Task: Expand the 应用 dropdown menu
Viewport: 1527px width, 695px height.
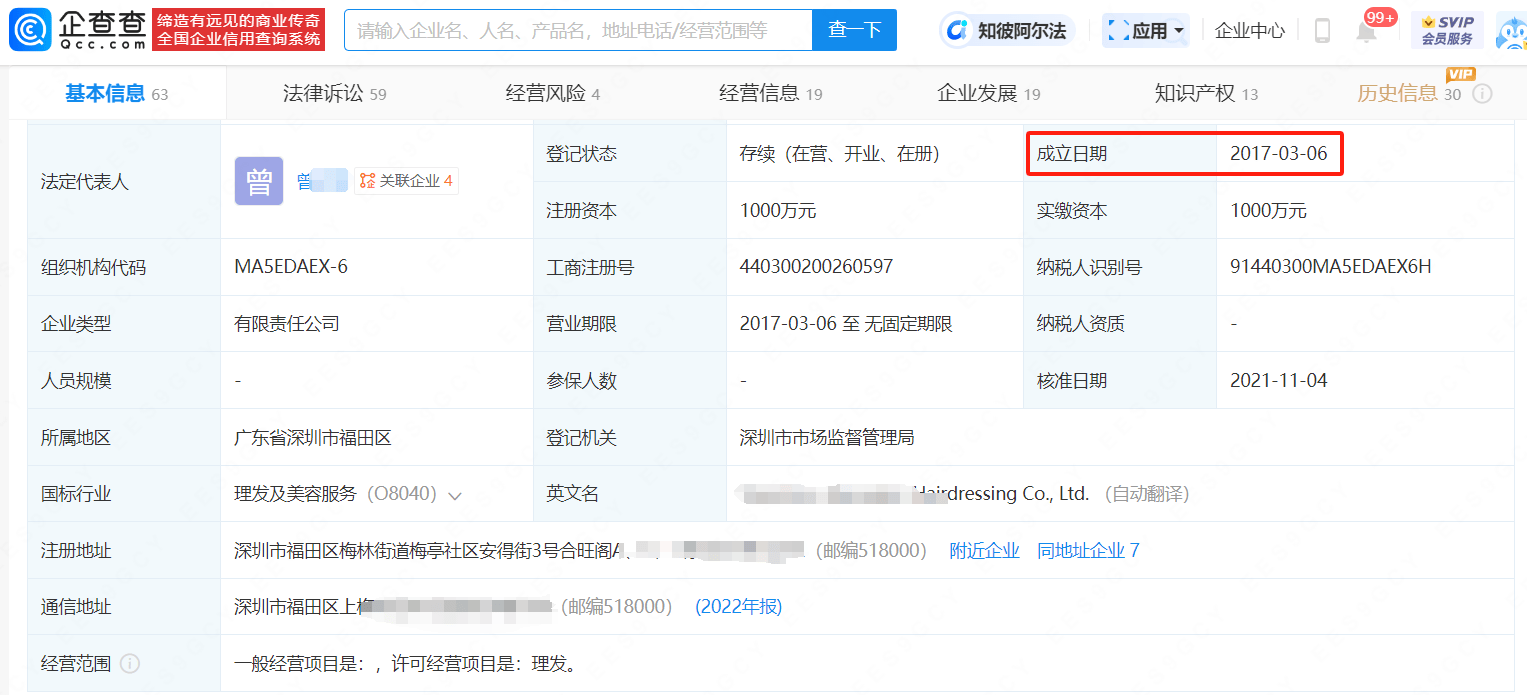Action: pyautogui.click(x=1145, y=31)
